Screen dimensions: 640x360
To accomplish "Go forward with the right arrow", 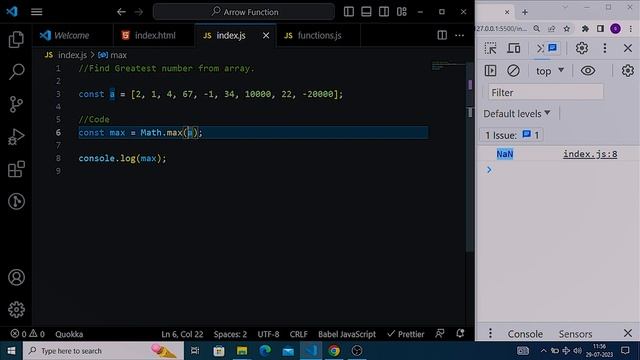I will [139, 12].
